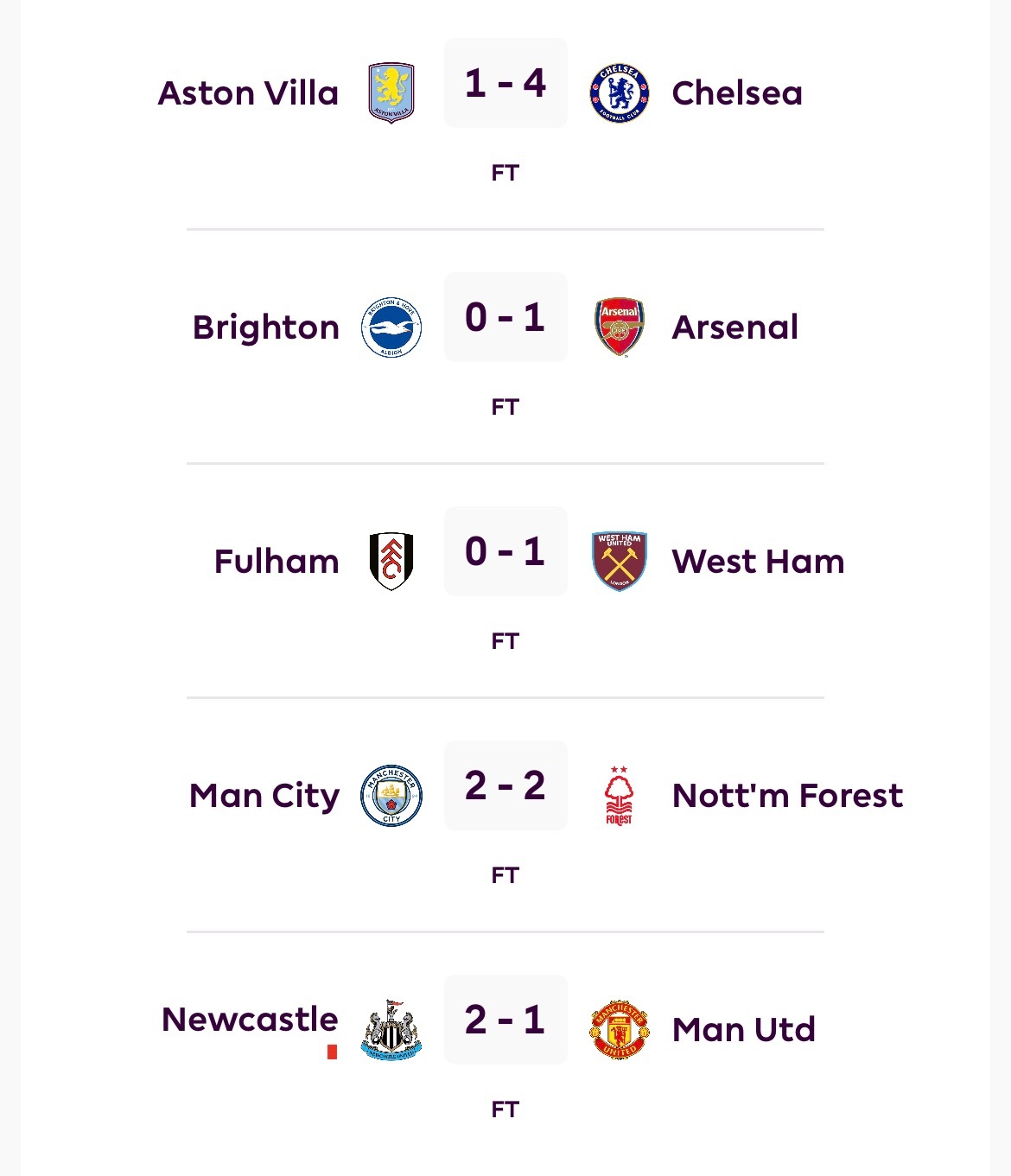Click the Man City 2 - 2 score box
The width and height of the screenshot is (1011, 1176).
click(x=505, y=785)
